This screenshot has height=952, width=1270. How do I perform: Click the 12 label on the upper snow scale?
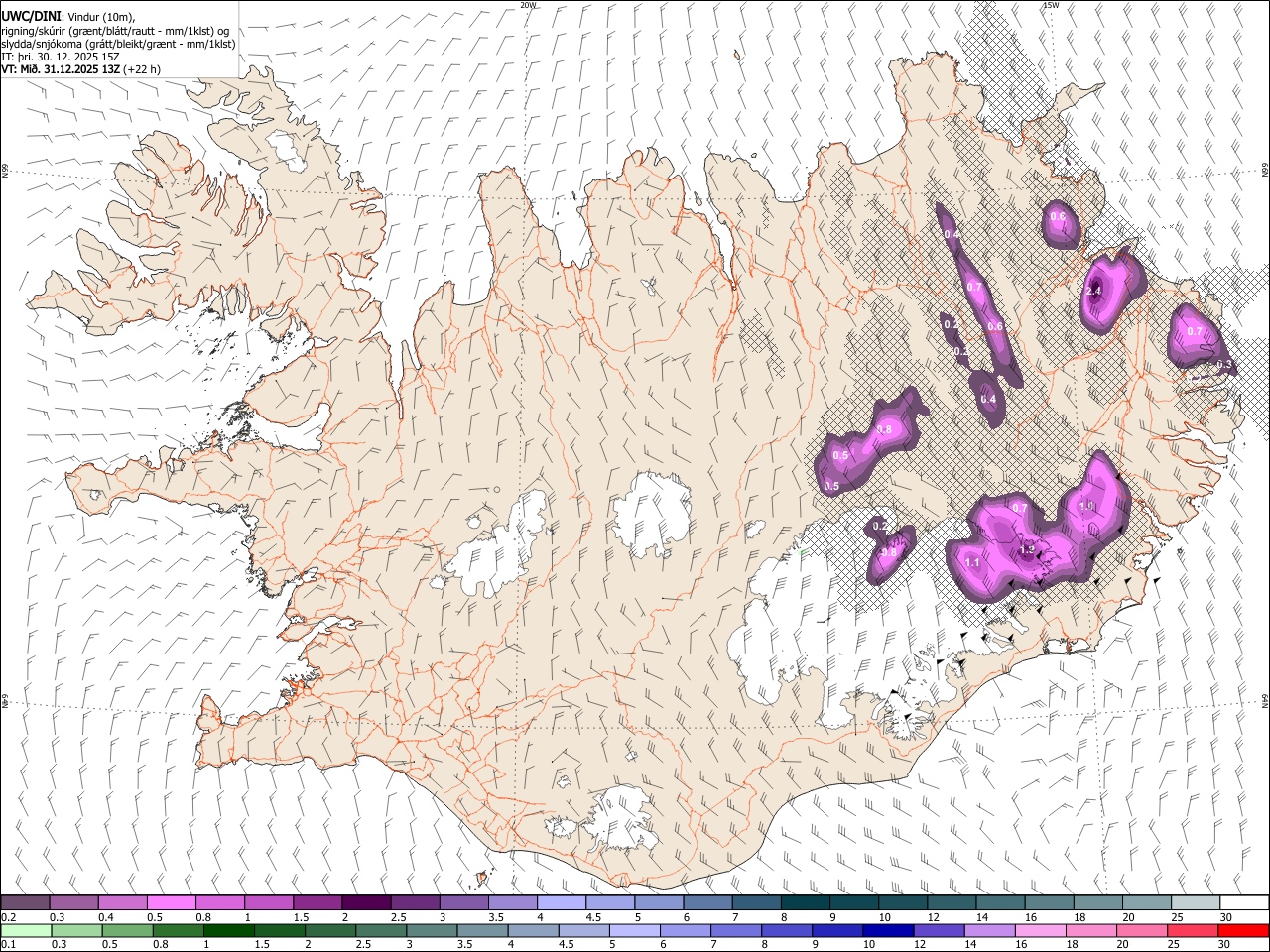pos(933,917)
